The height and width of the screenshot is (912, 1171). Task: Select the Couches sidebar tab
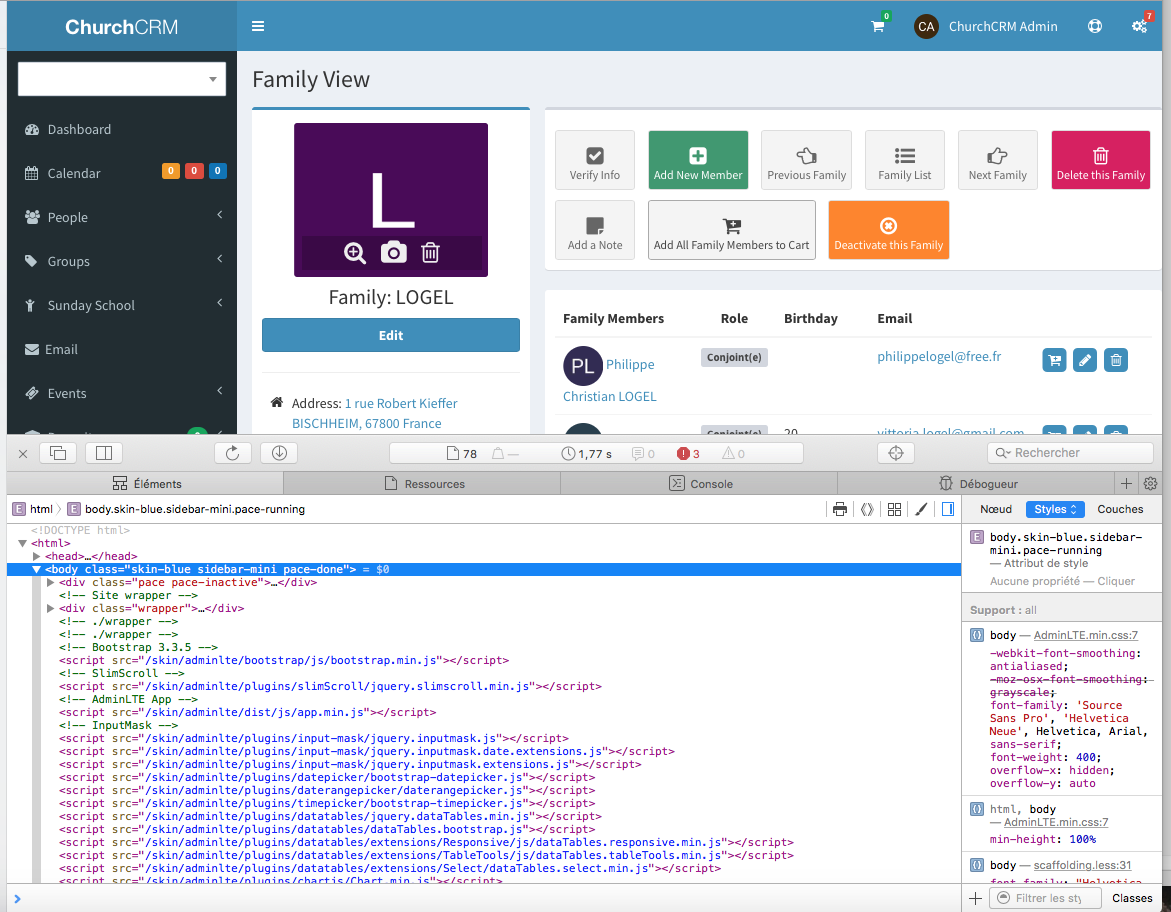pos(1119,509)
